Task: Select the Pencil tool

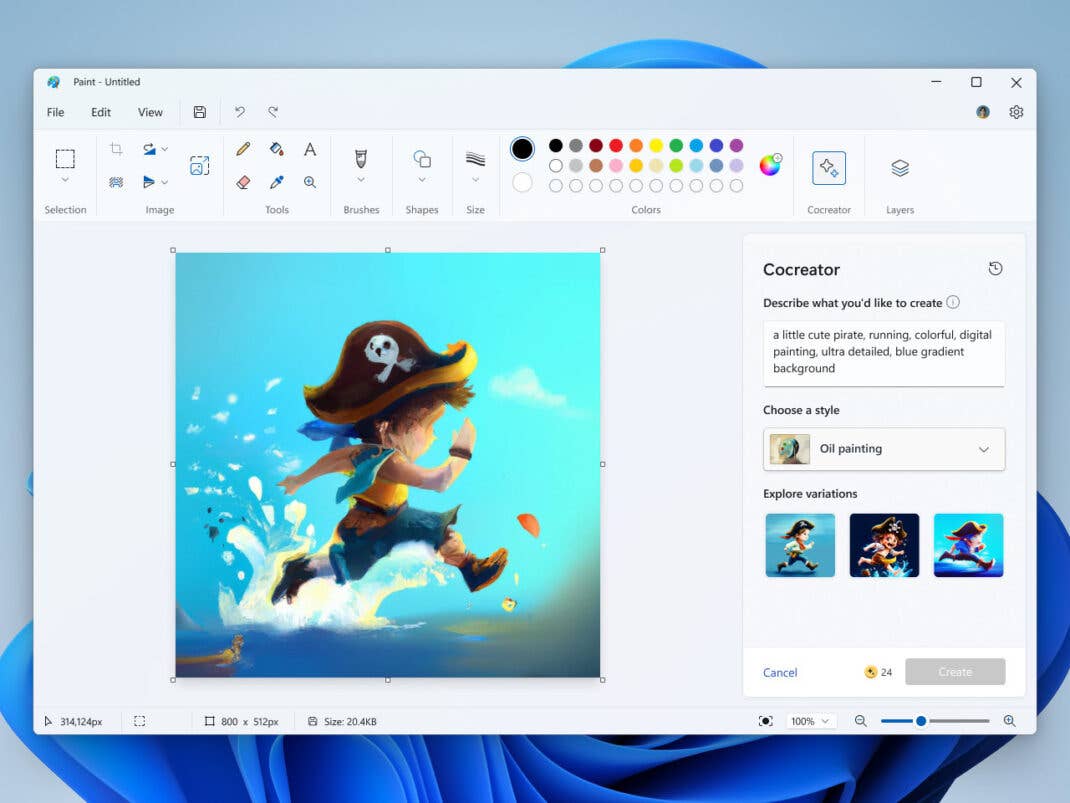Action: (x=241, y=148)
